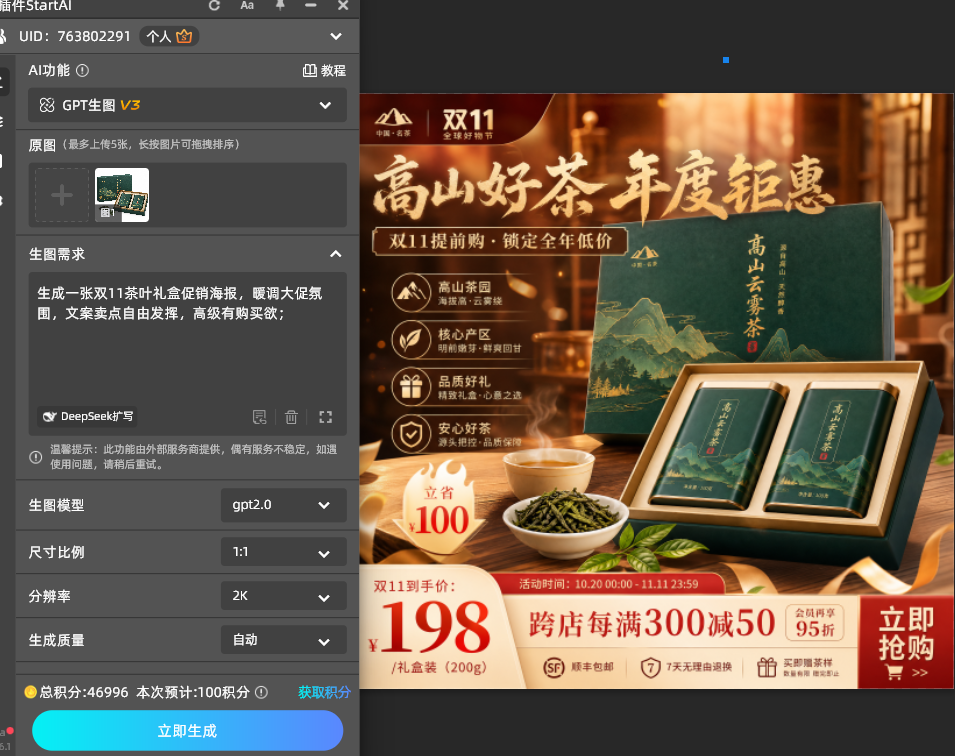Click the GPT生图 function icon

point(47,105)
